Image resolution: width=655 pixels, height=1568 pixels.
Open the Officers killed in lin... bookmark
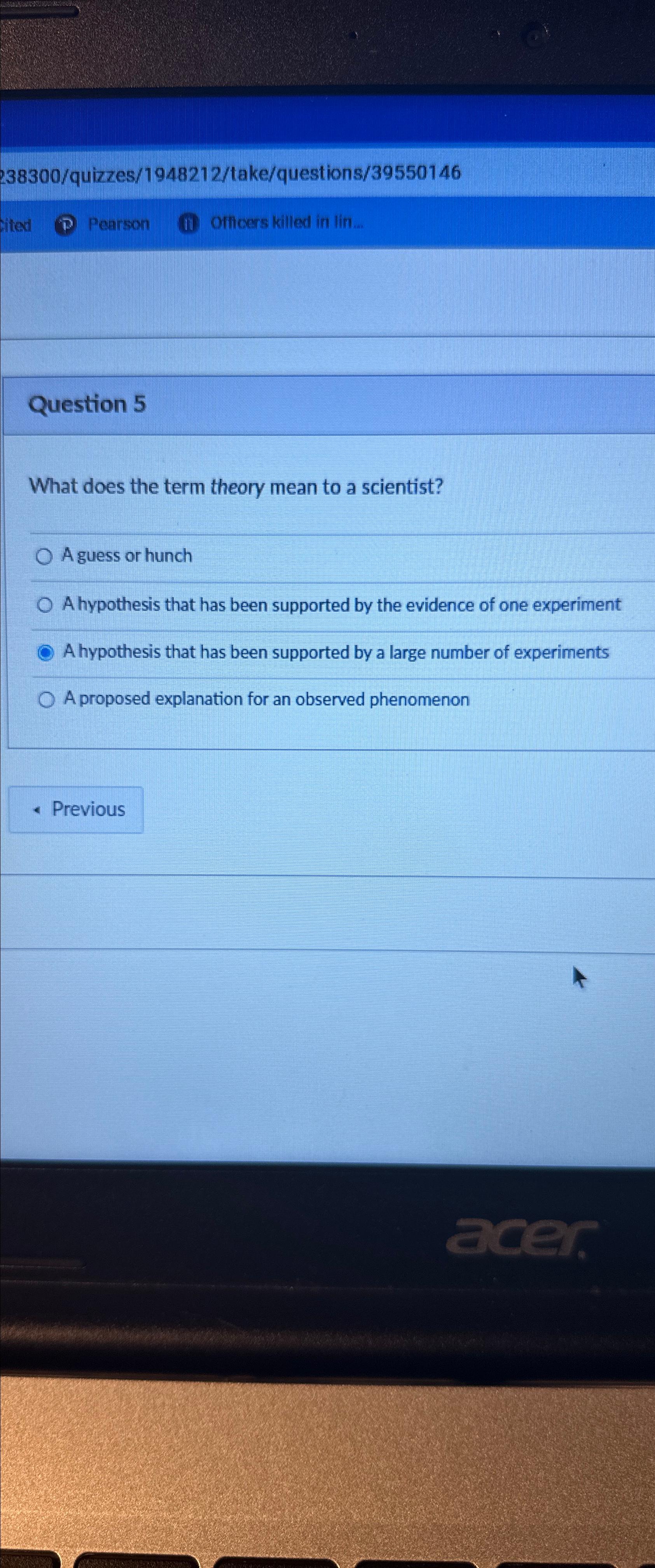click(x=286, y=223)
